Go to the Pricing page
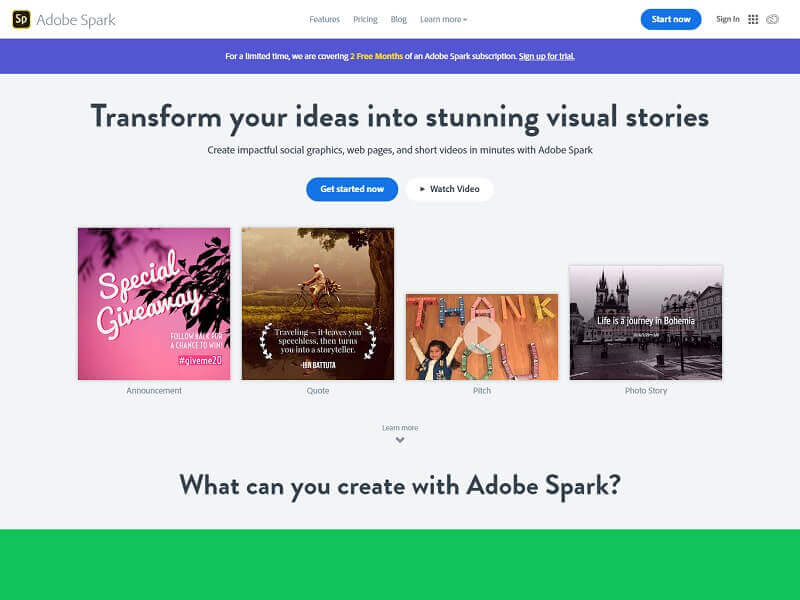This screenshot has height=600, width=800. tap(365, 19)
